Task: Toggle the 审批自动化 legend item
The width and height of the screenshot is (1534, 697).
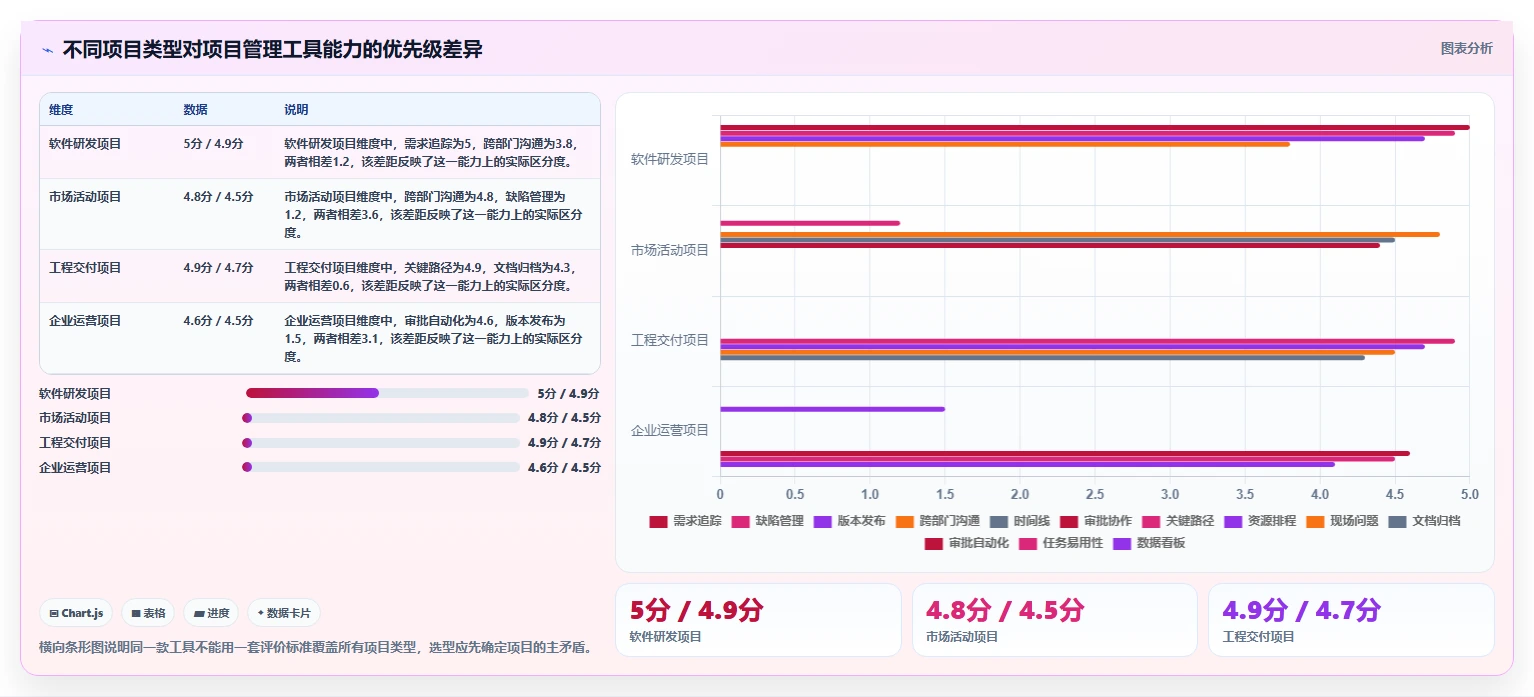Action: (x=966, y=543)
